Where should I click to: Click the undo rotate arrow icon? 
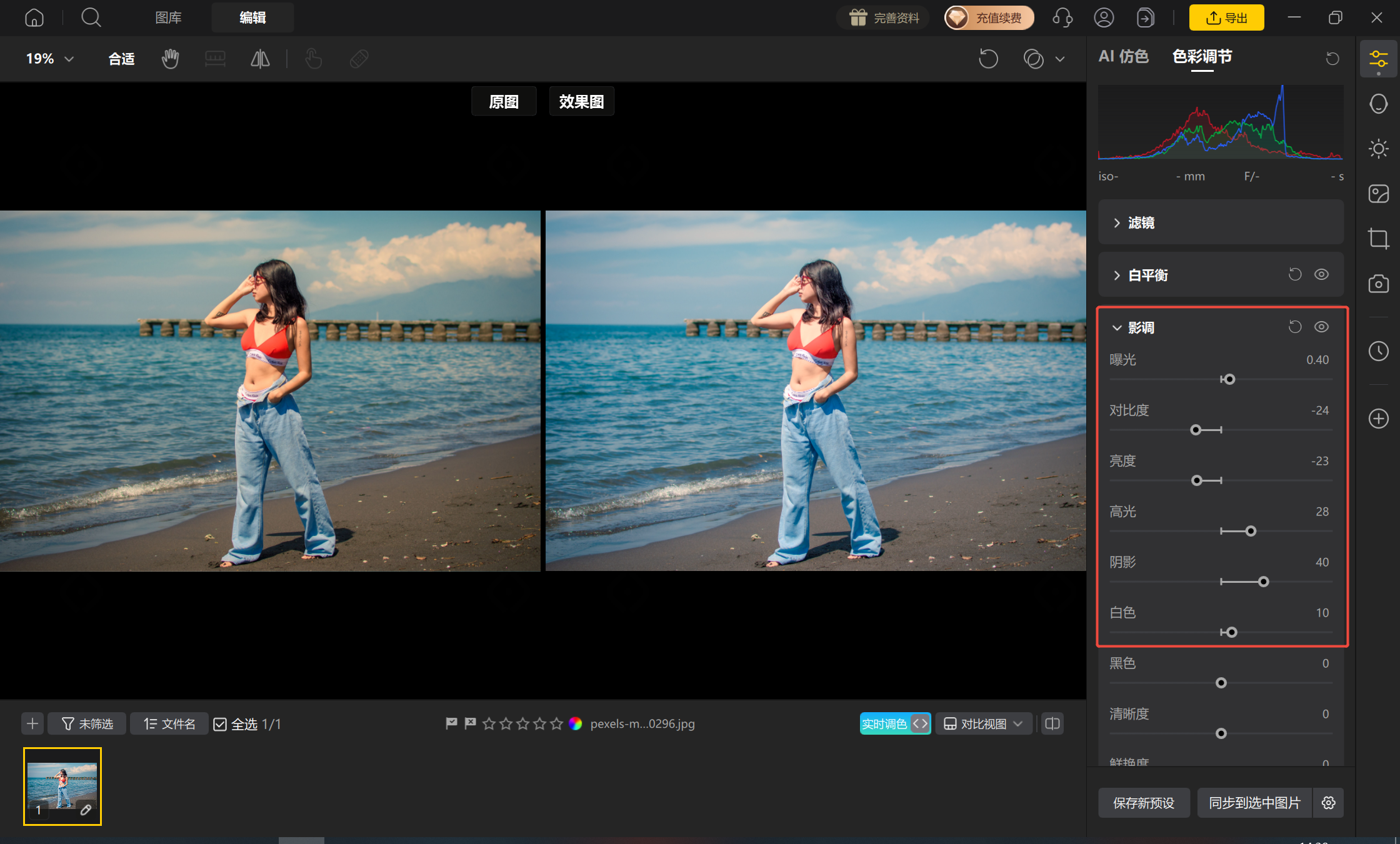(988, 59)
